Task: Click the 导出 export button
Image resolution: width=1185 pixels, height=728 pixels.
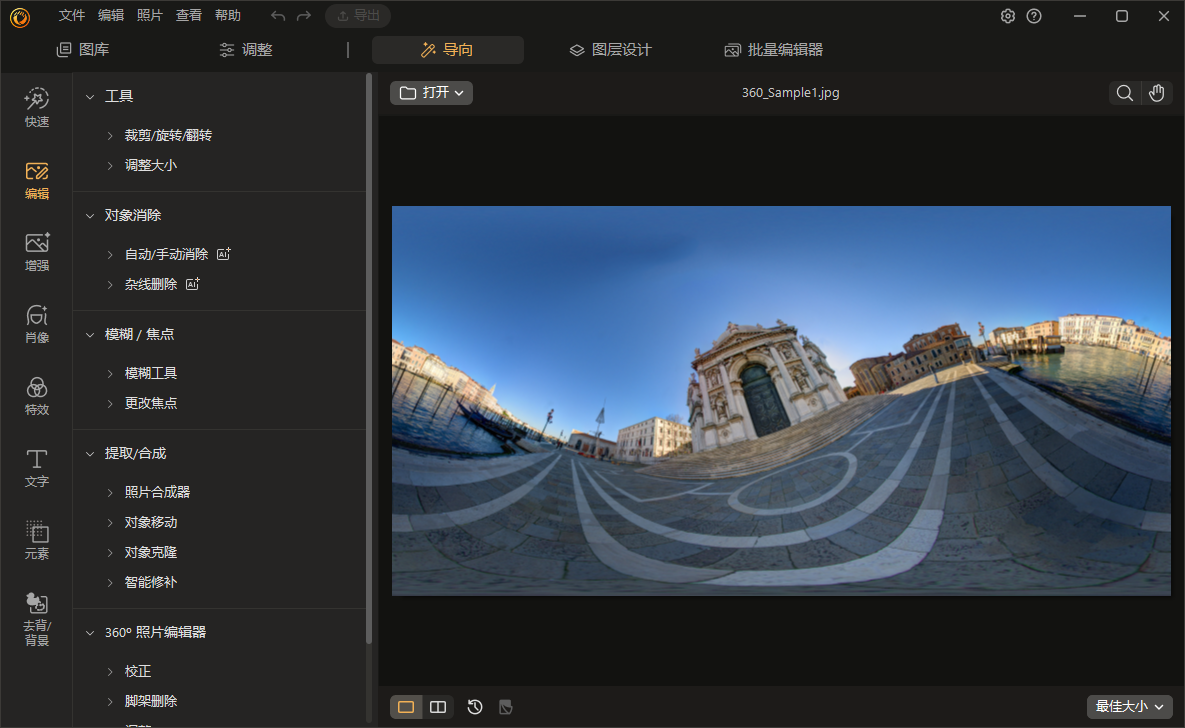Action: (358, 15)
